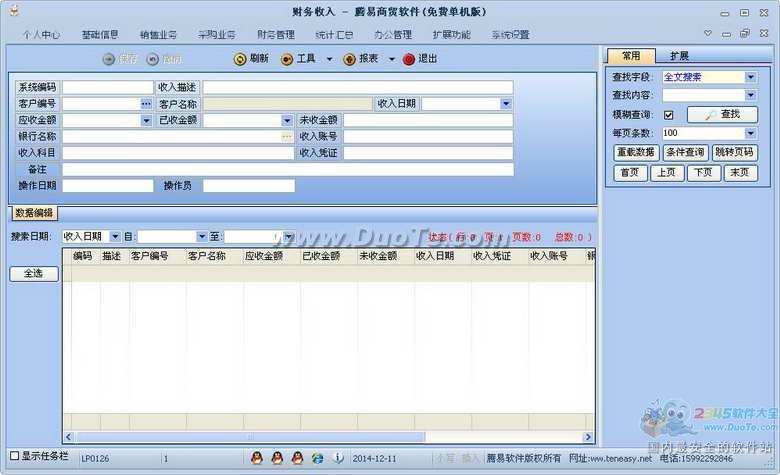This screenshot has width=780, height=475.
Task: Click the 工具 (tools) toolbar icon
Action: [287, 59]
